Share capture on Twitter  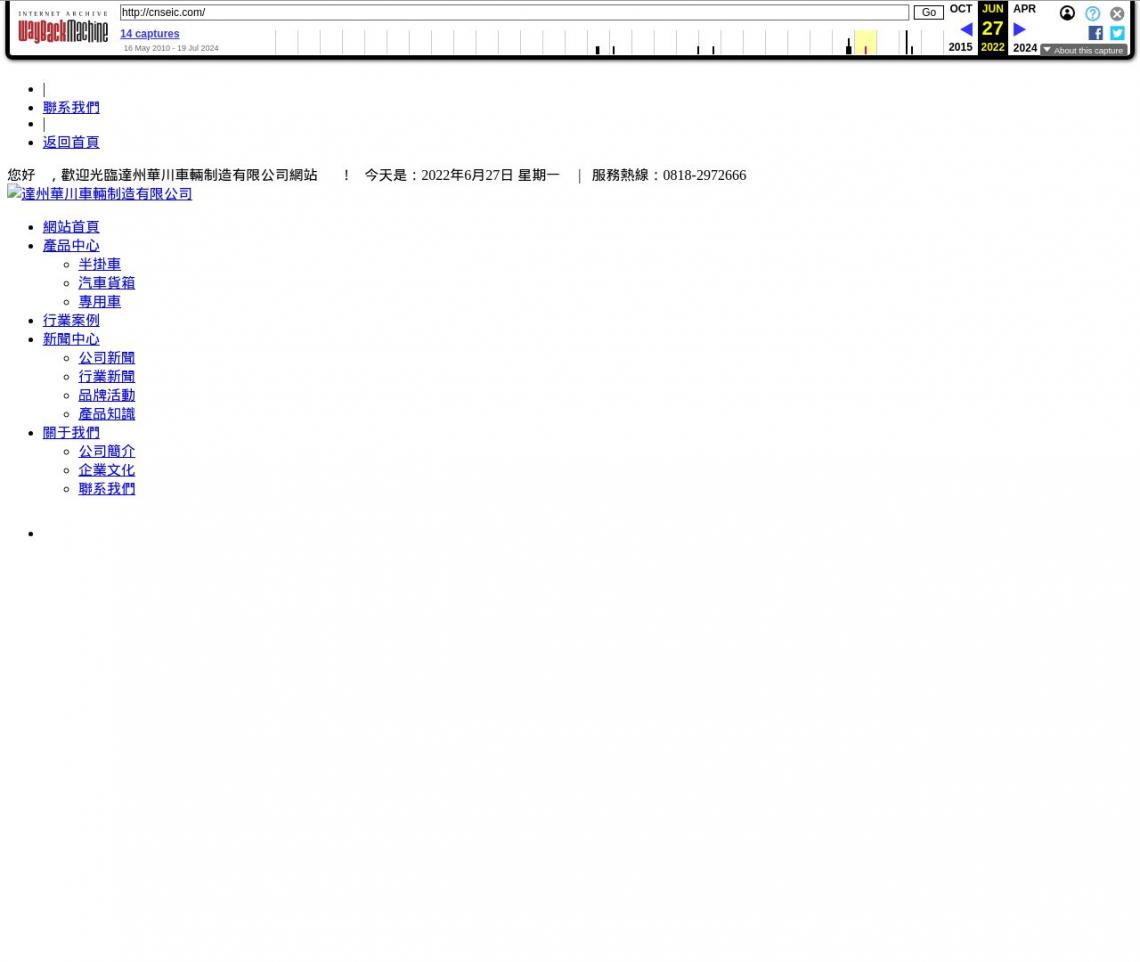point(1117,33)
